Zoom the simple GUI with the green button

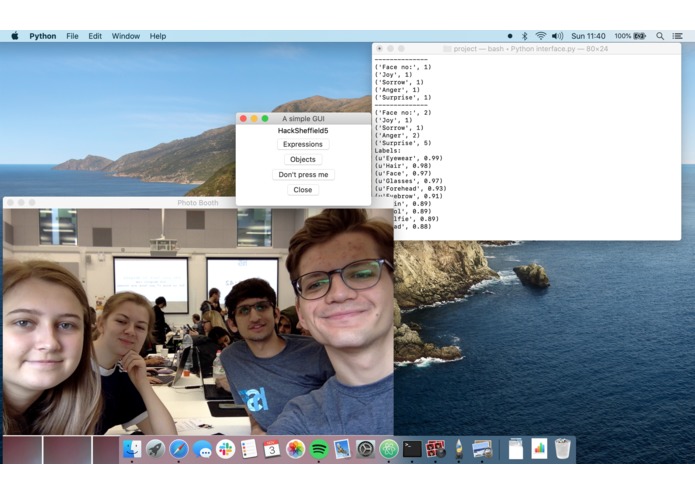point(265,119)
